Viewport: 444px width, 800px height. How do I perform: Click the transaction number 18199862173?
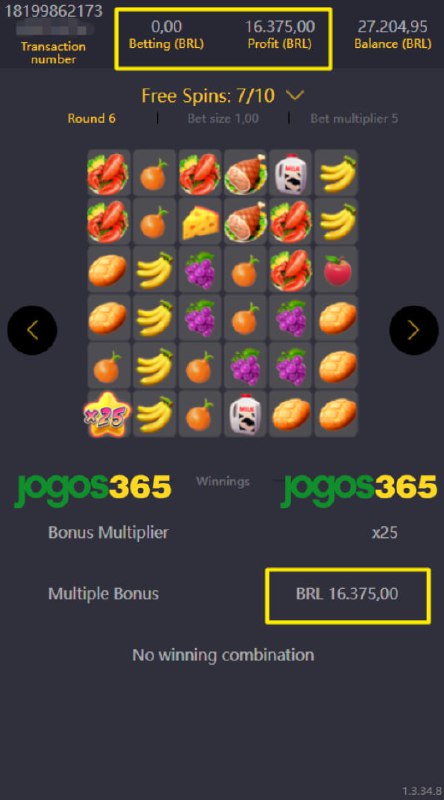click(x=53, y=11)
